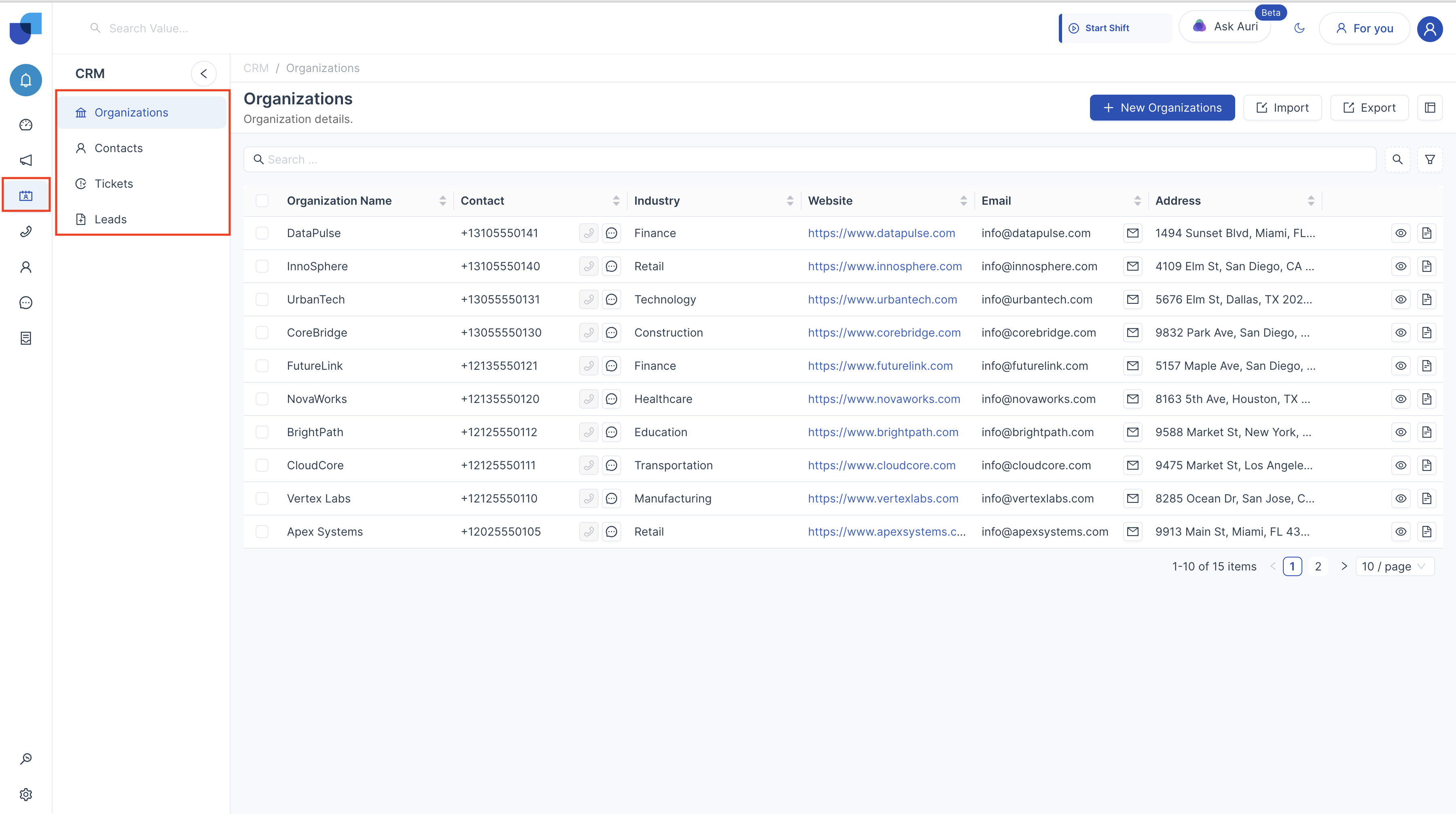Click the Export button
This screenshot has width=1456, height=814.
1369,107
